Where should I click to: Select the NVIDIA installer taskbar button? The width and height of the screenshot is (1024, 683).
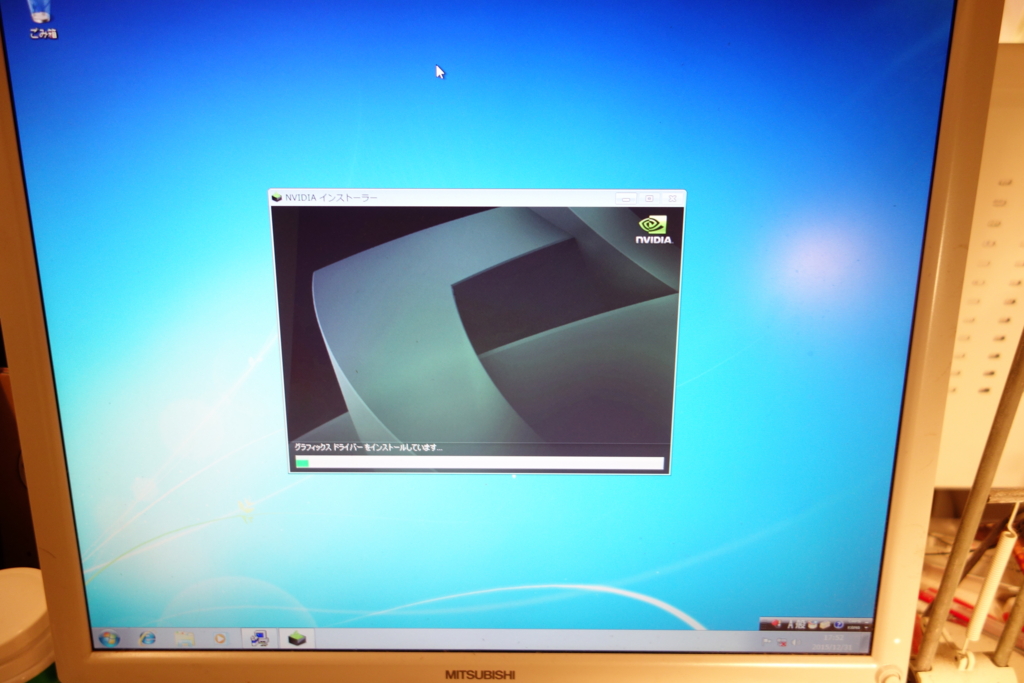[x=297, y=638]
